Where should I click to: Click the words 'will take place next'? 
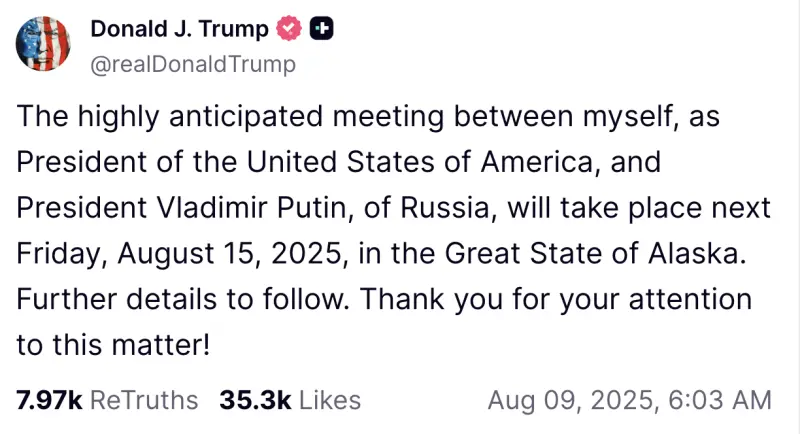pyautogui.click(x=639, y=208)
